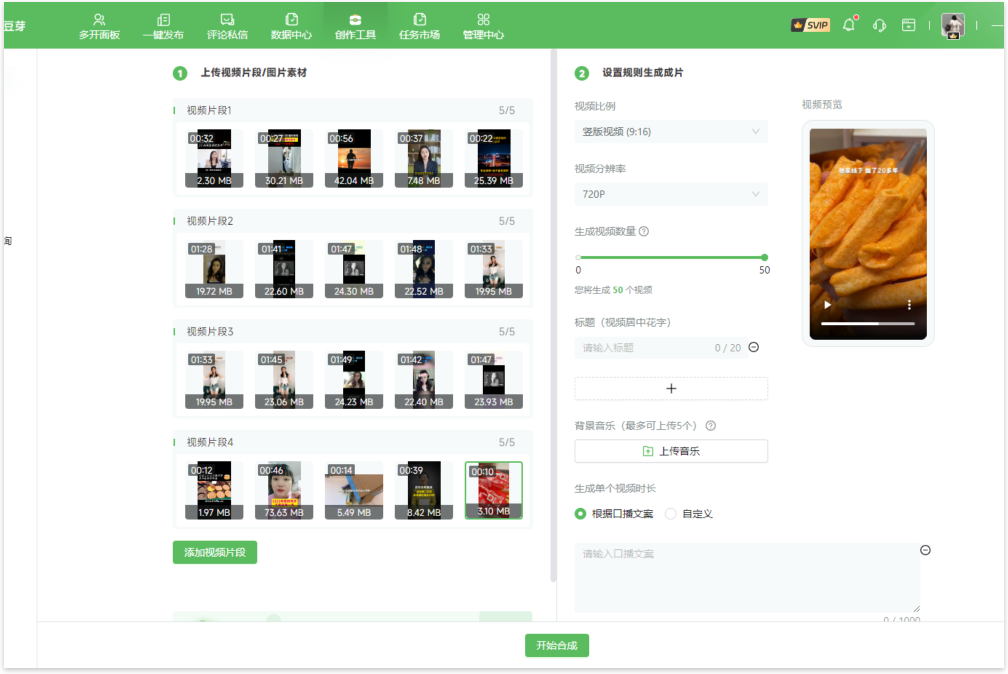Remove the title field with minus icon

tap(754, 347)
